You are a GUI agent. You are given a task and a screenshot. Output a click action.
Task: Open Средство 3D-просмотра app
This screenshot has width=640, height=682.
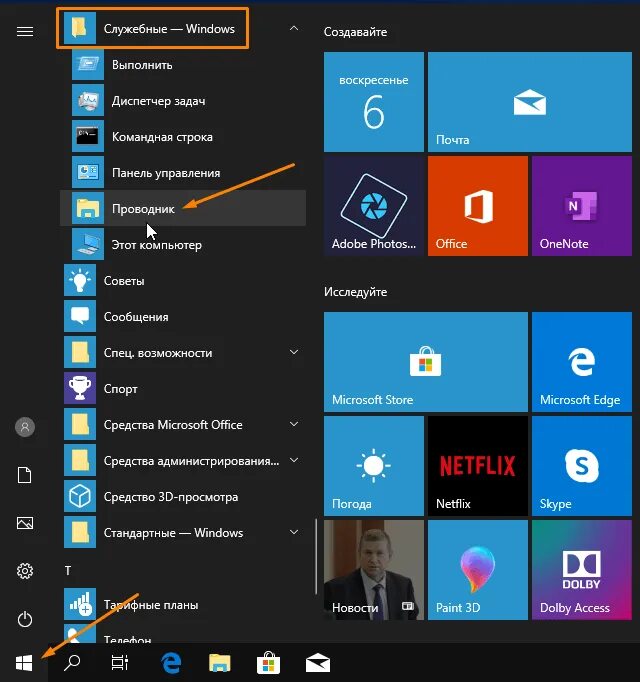pyautogui.click(x=183, y=497)
